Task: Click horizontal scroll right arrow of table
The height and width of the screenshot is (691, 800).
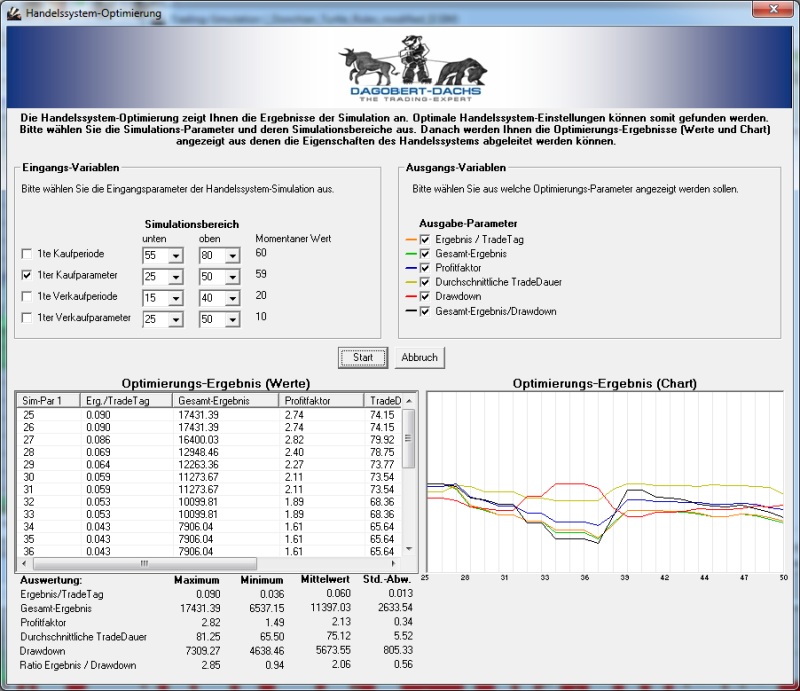Action: click(x=393, y=563)
